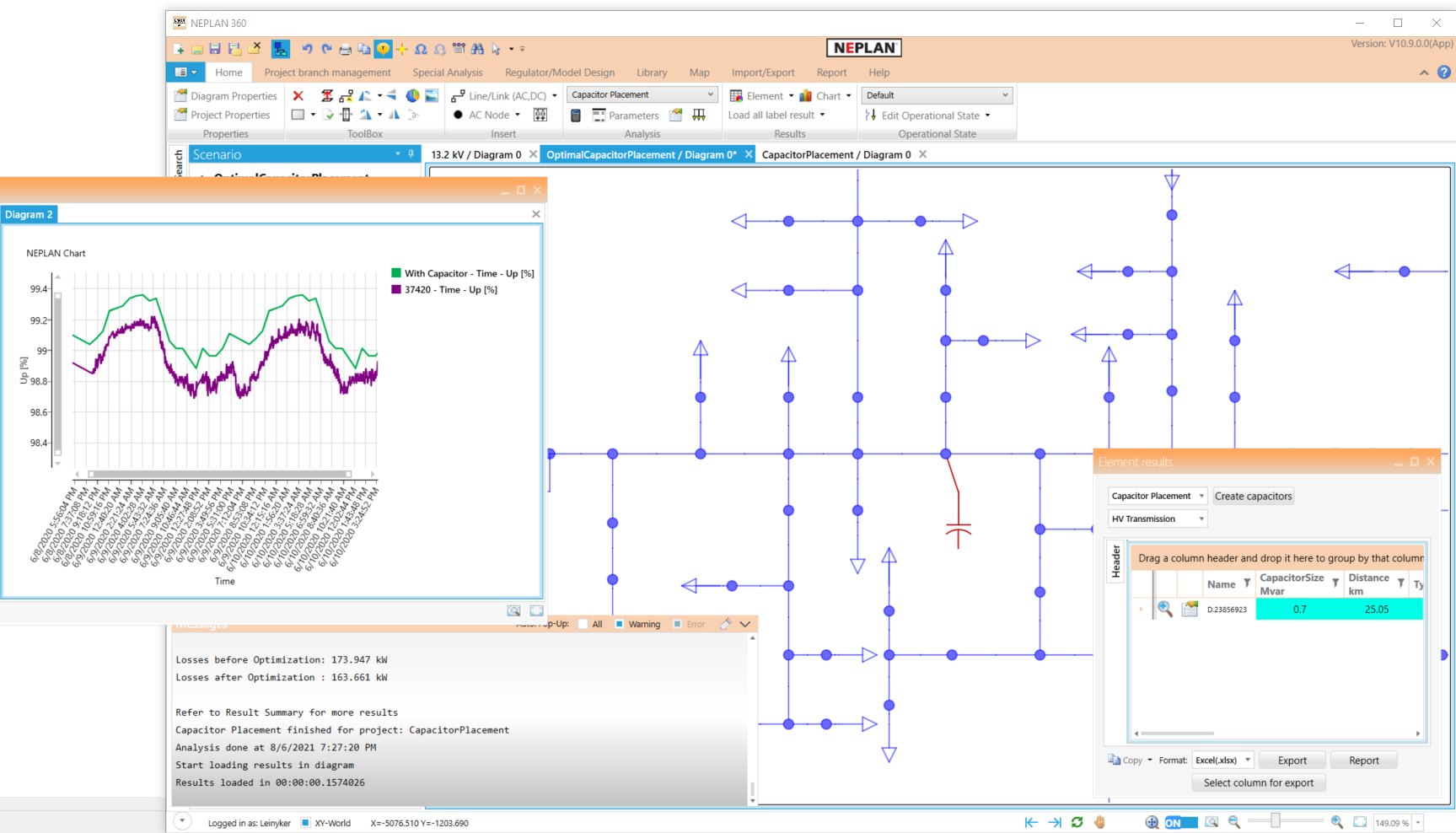Click the clear messages eraser icon
Viewport: 1456px width, 833px height.
click(x=725, y=624)
